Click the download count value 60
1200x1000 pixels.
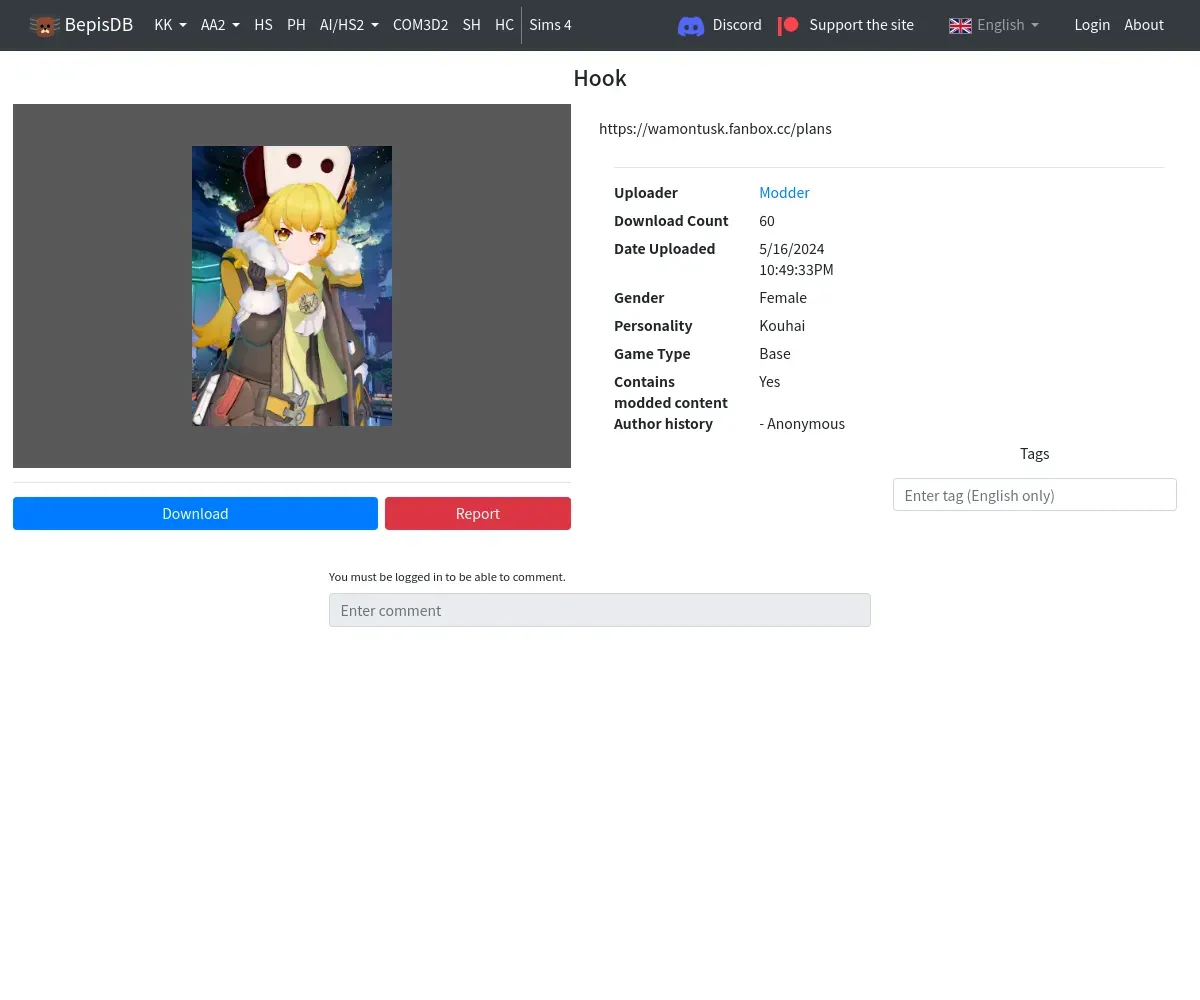[767, 221]
